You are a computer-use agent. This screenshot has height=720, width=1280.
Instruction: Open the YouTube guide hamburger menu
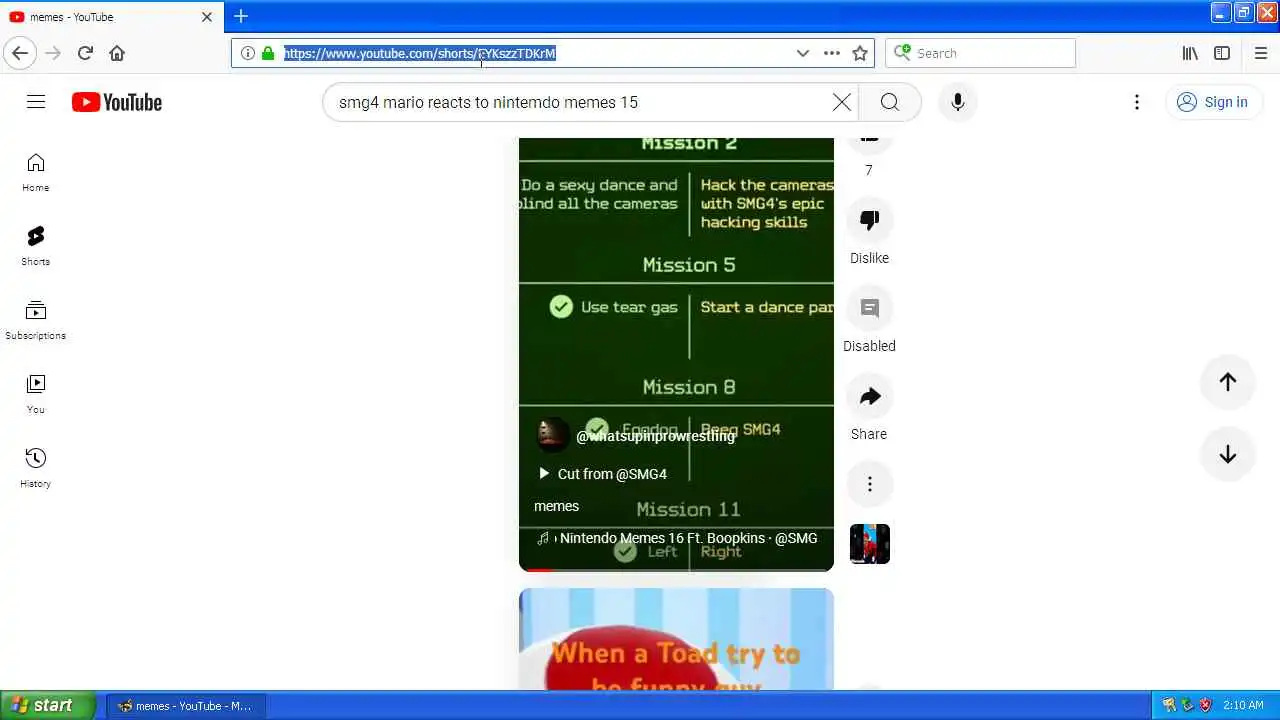pos(36,102)
